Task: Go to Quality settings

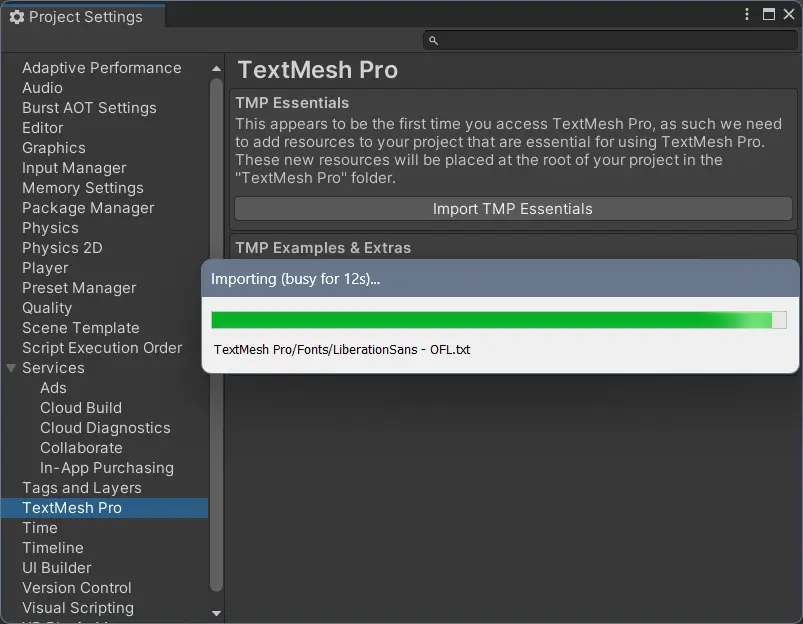Action: click(47, 307)
